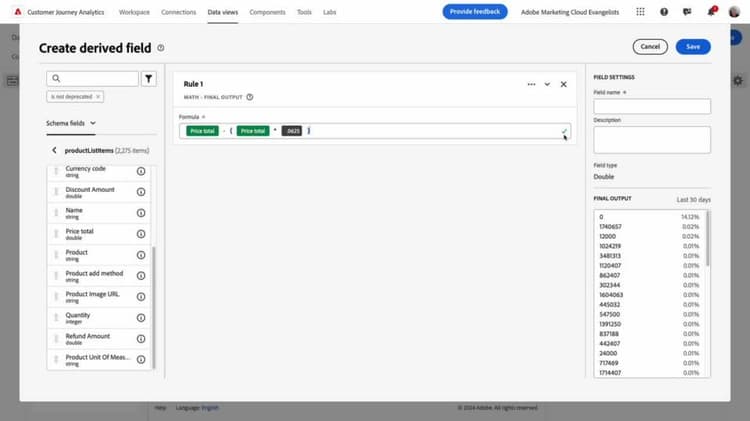Focus the Field name input box
This screenshot has width=750, height=421.
652,106
